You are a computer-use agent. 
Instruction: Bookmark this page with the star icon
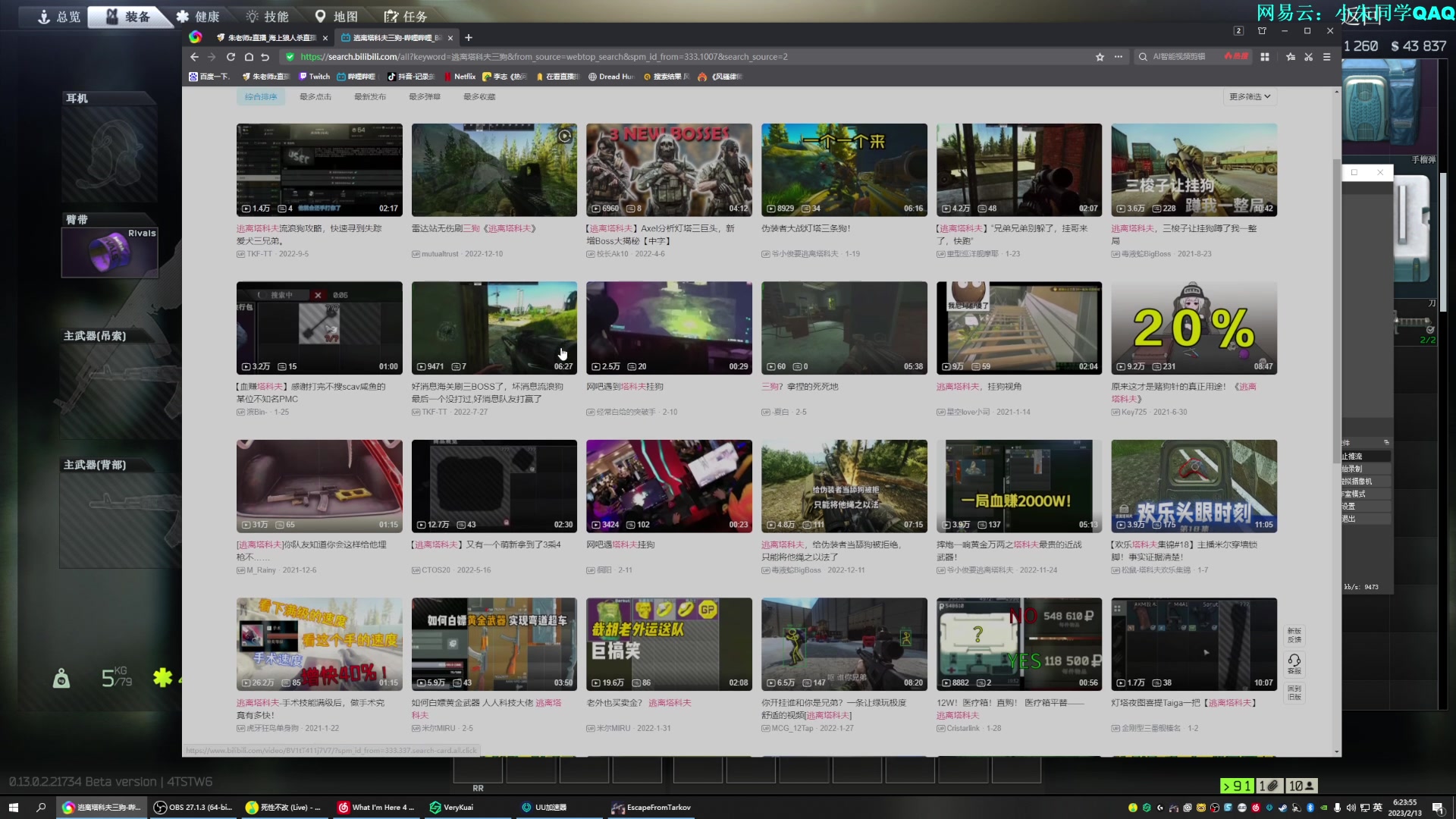(1100, 57)
